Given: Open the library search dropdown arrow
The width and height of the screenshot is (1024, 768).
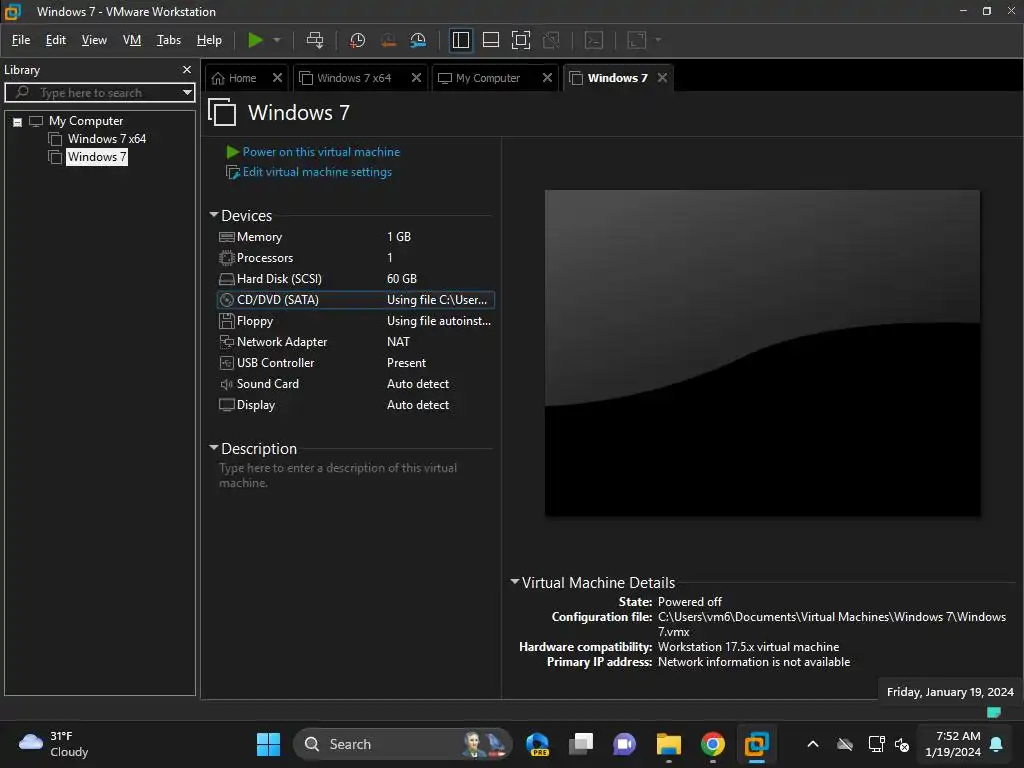Looking at the screenshot, I should tap(187, 93).
